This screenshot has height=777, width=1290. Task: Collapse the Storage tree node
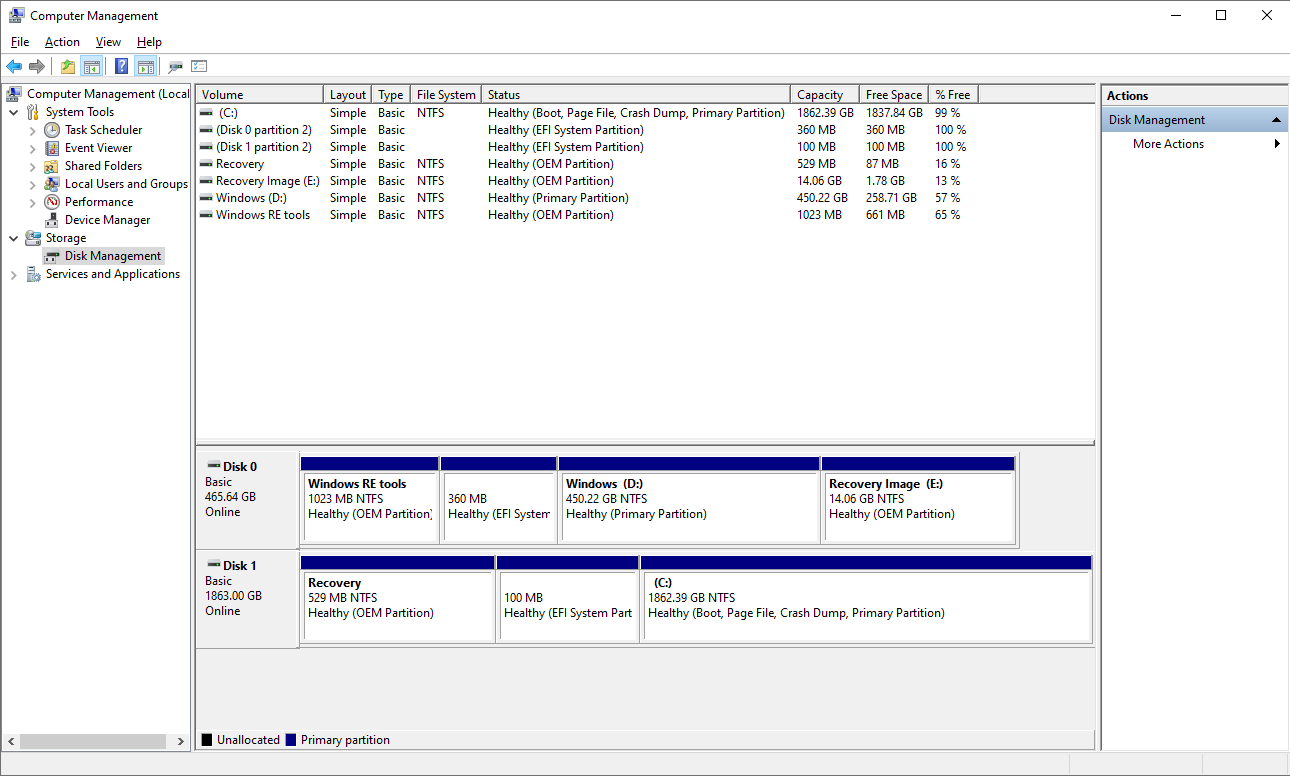(x=14, y=238)
